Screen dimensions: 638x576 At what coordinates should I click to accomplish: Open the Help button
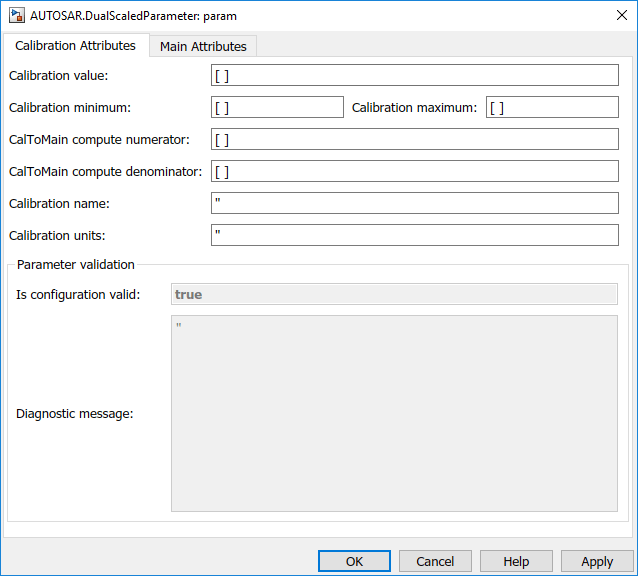click(x=516, y=561)
